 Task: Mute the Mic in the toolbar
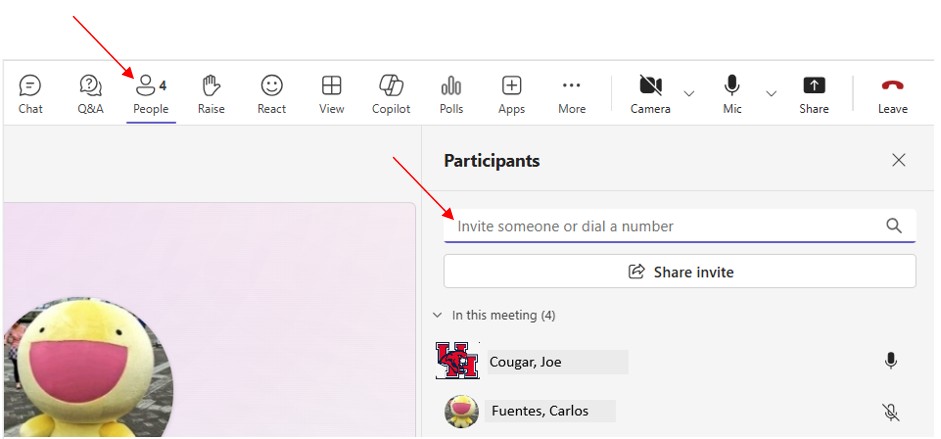point(732,95)
